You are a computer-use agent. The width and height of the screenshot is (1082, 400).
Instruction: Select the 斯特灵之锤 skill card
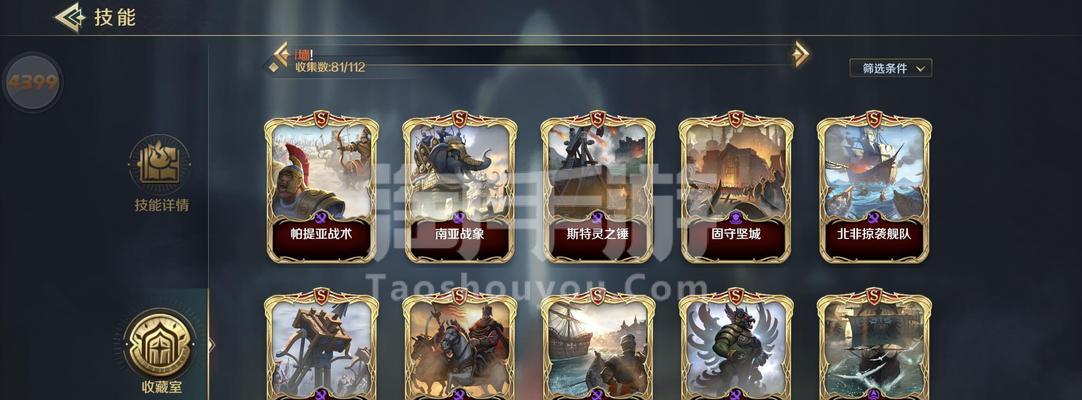pyautogui.click(x=598, y=188)
